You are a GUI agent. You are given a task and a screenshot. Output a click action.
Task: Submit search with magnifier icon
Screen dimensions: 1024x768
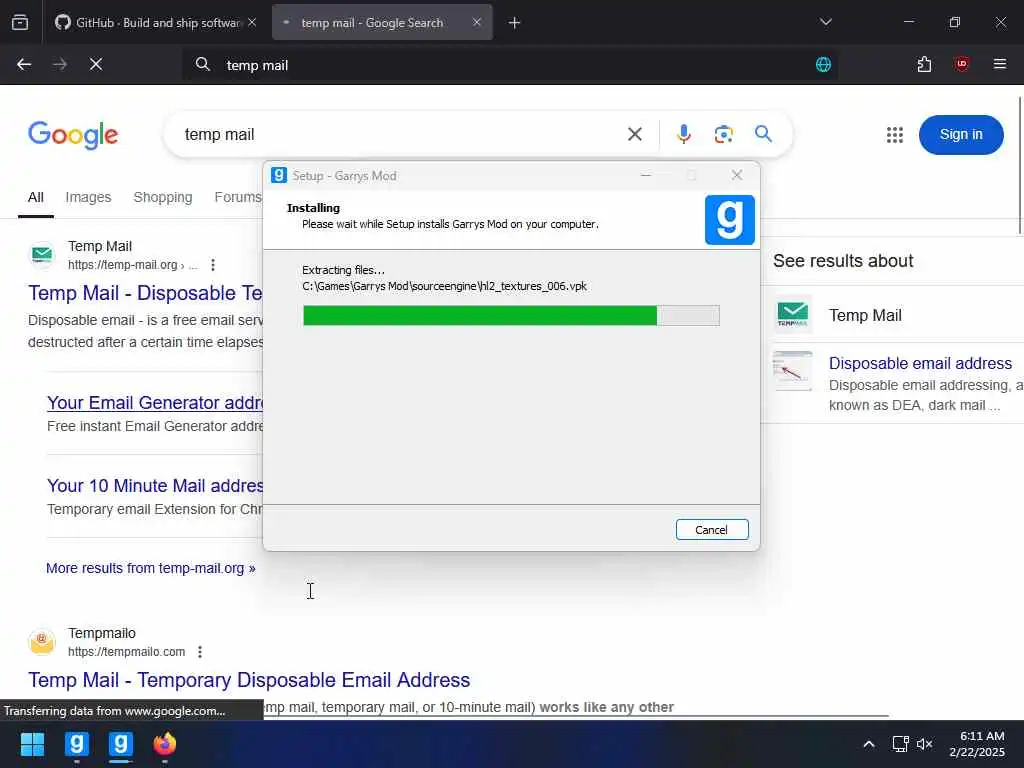click(x=763, y=134)
